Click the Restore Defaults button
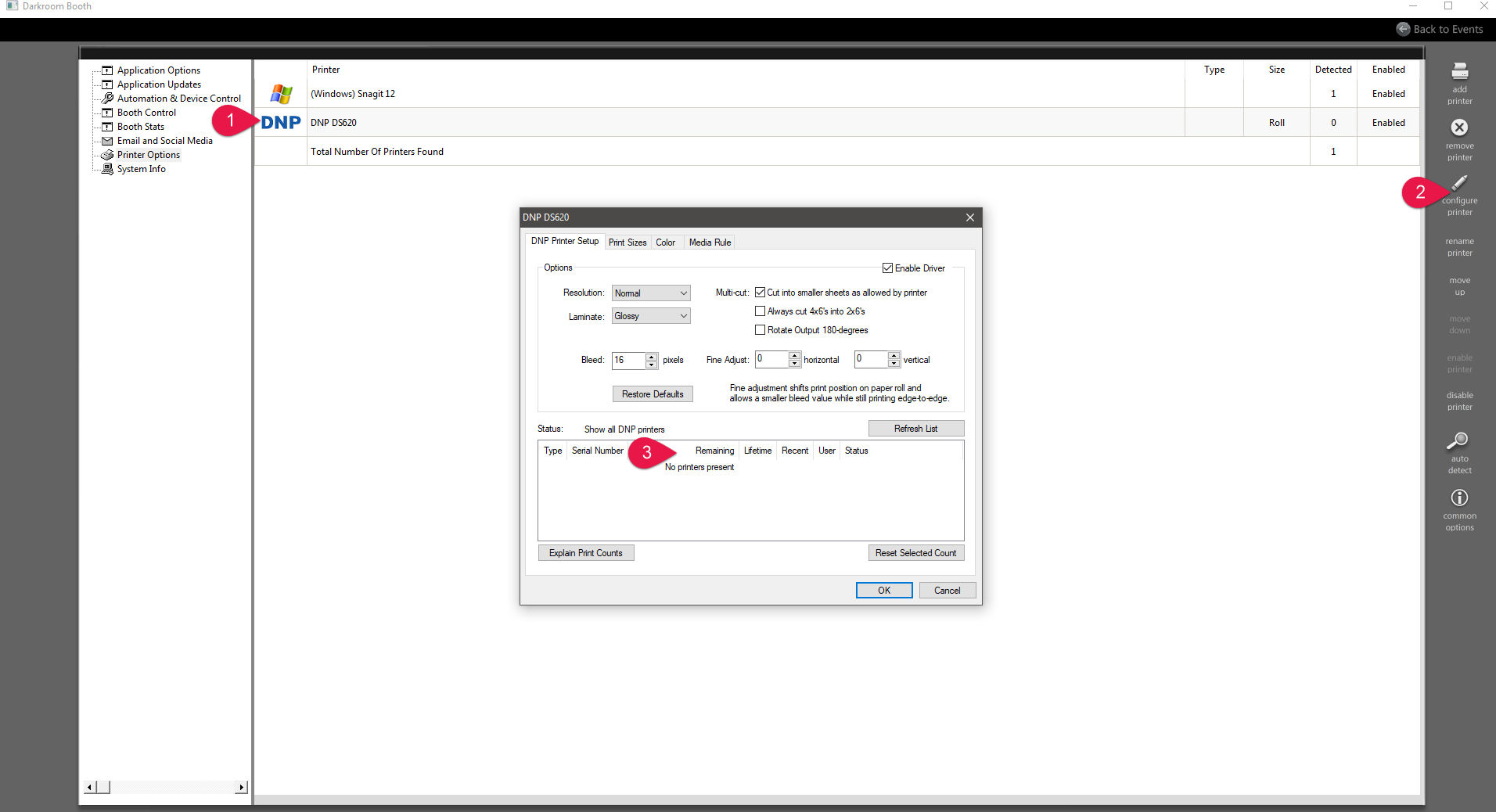 (653, 394)
